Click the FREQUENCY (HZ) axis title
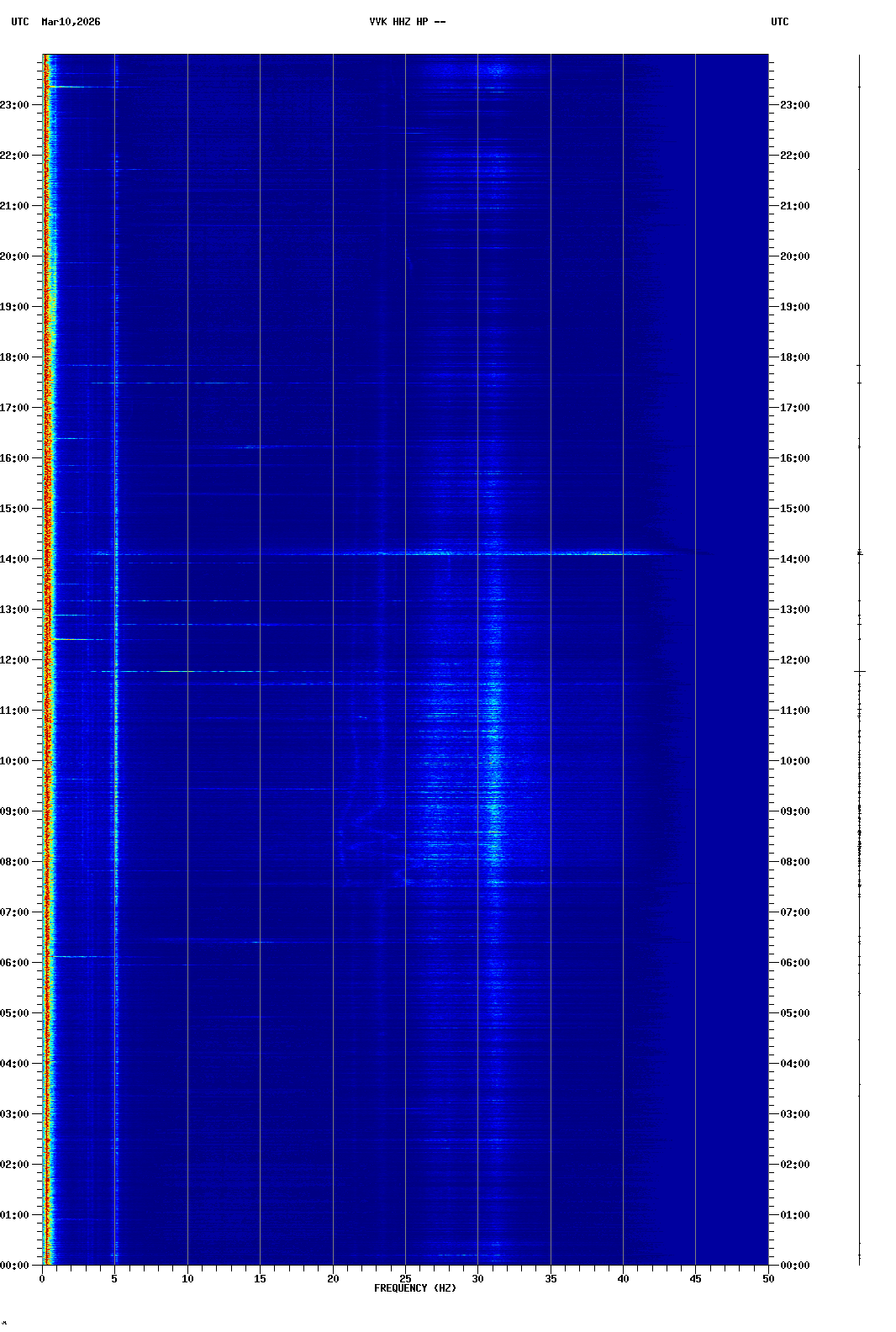 (x=415, y=1288)
